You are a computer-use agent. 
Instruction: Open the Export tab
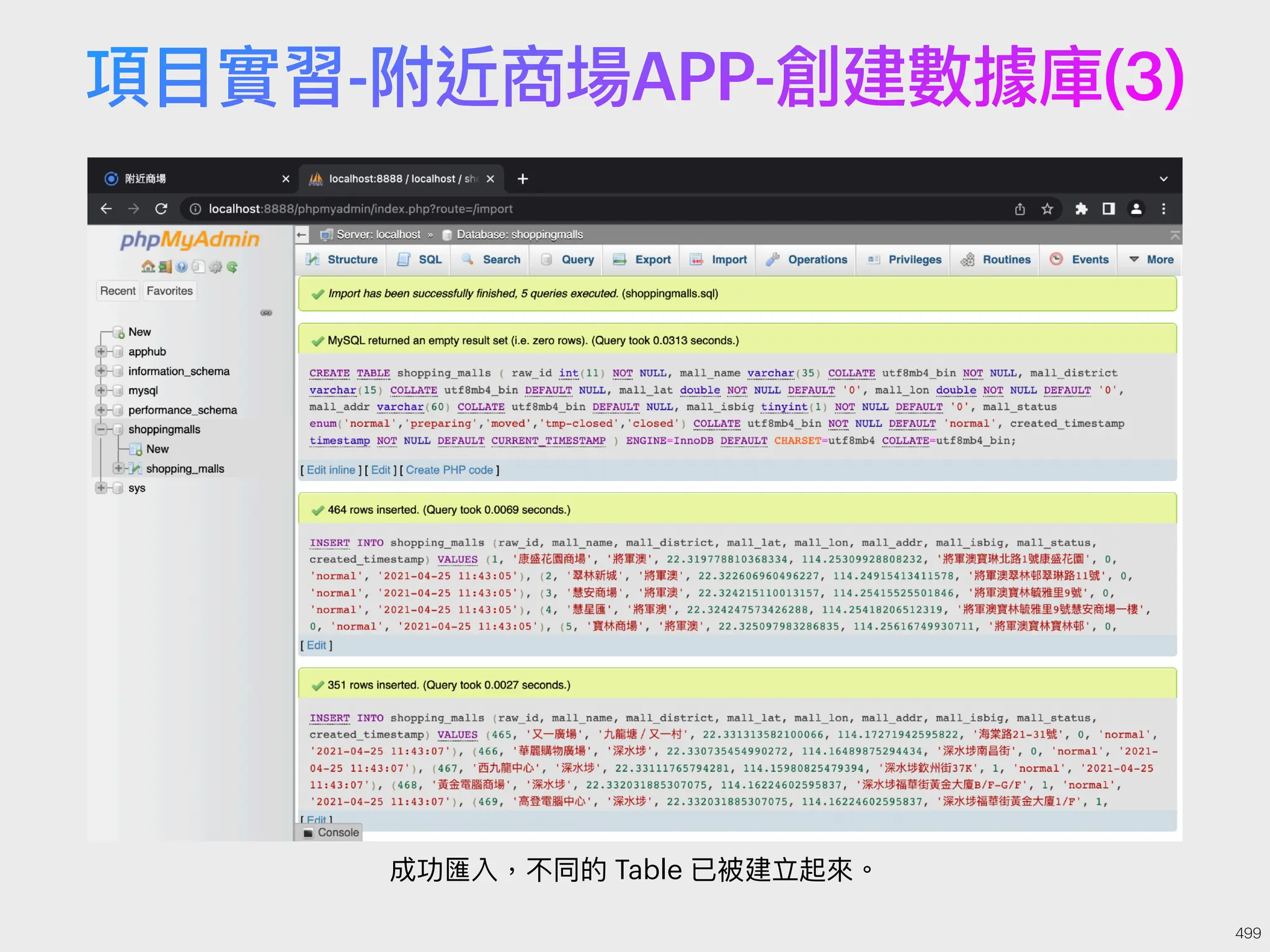tap(642, 260)
